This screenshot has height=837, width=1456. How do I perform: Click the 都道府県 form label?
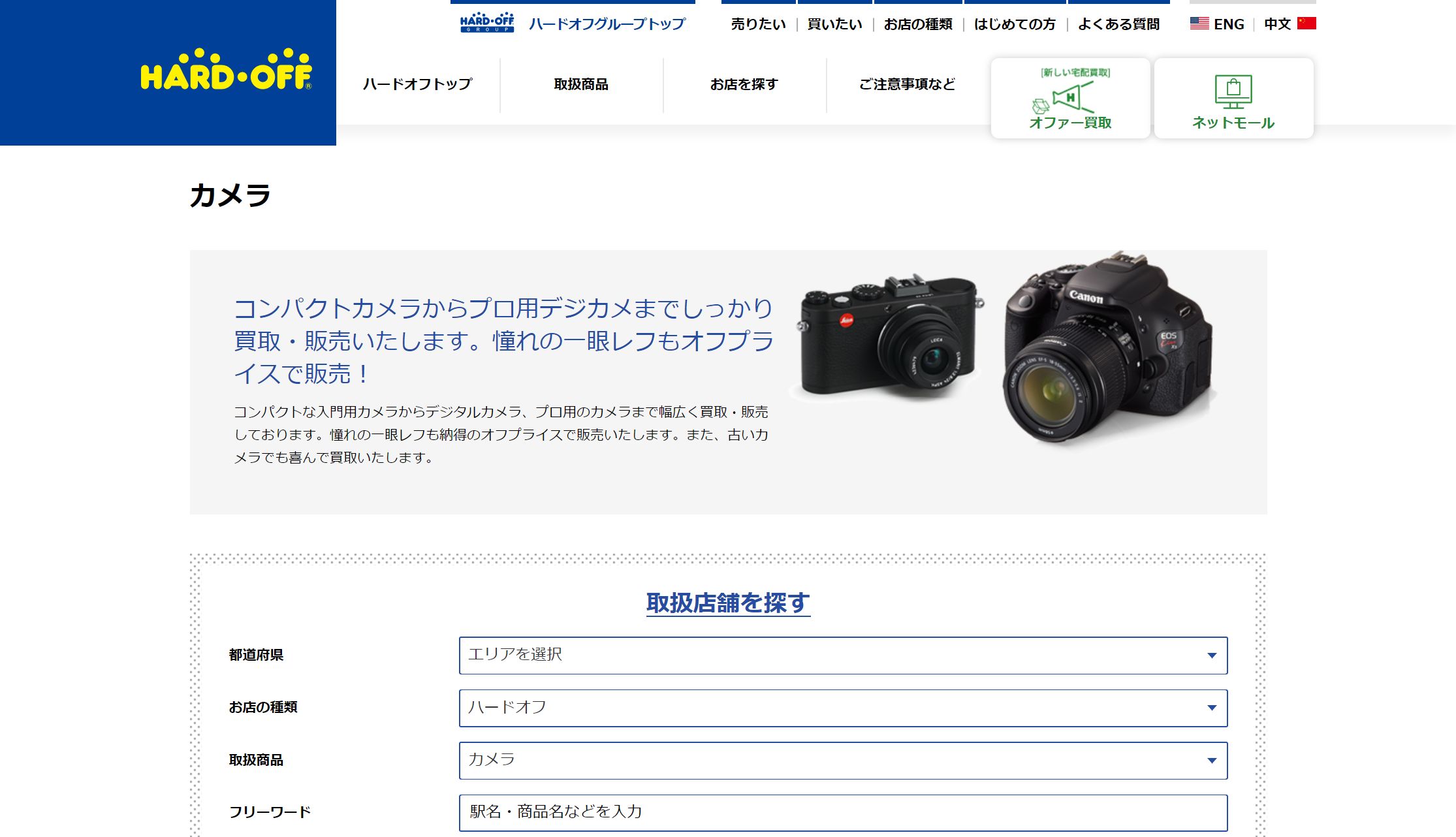click(x=256, y=655)
